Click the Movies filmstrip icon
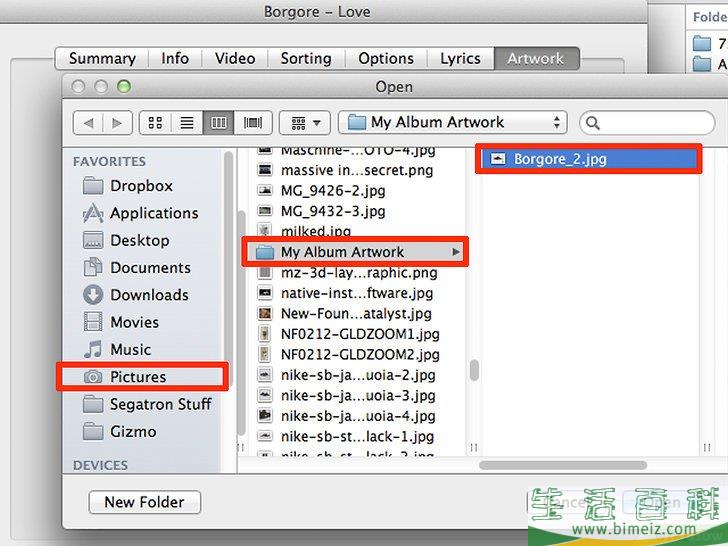The width and height of the screenshot is (728, 546). point(93,322)
